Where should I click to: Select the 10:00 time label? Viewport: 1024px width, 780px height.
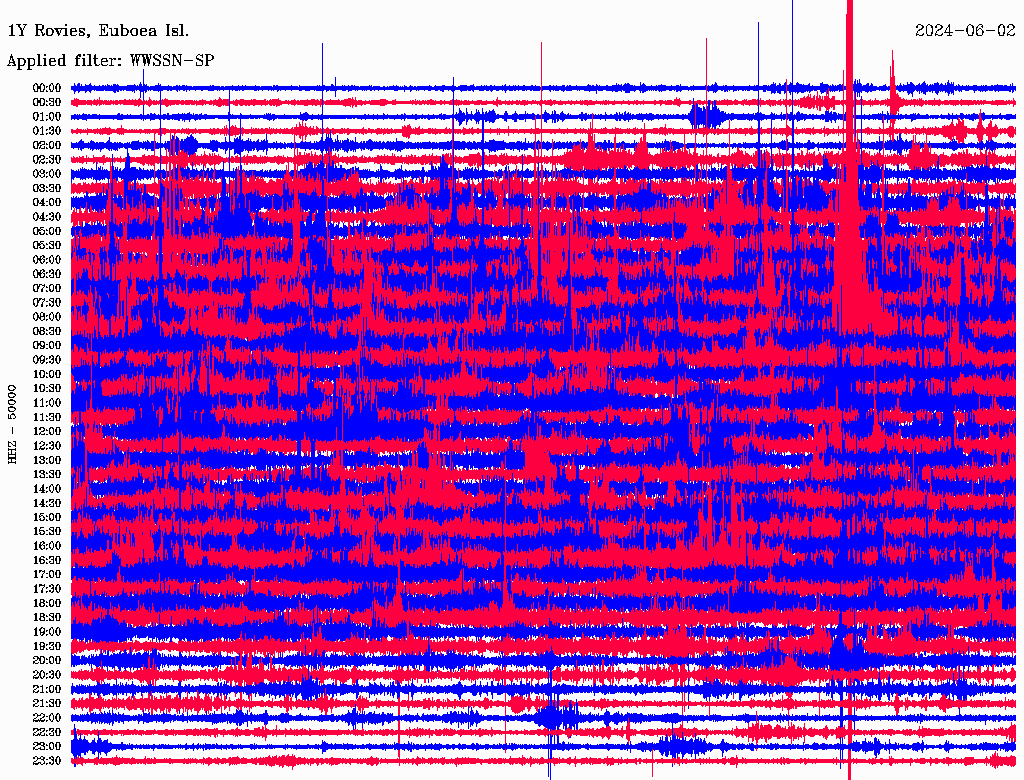click(47, 374)
